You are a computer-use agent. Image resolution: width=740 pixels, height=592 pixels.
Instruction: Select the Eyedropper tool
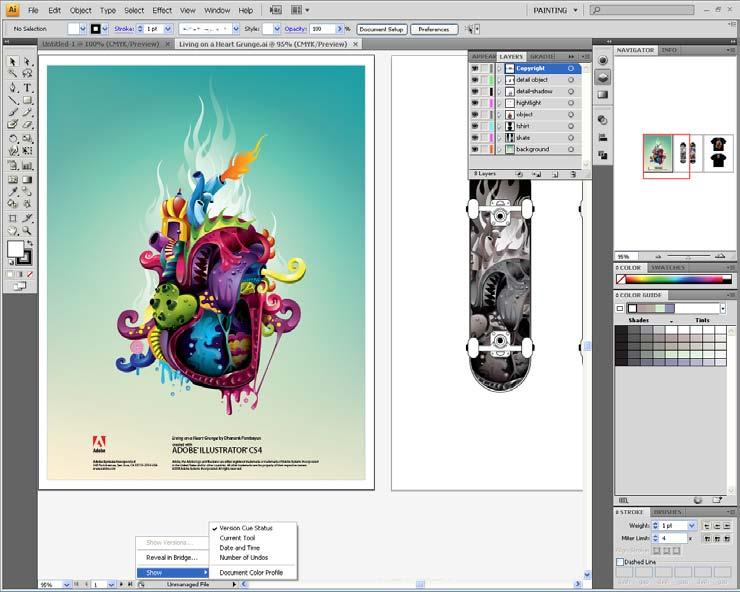[x=13, y=192]
